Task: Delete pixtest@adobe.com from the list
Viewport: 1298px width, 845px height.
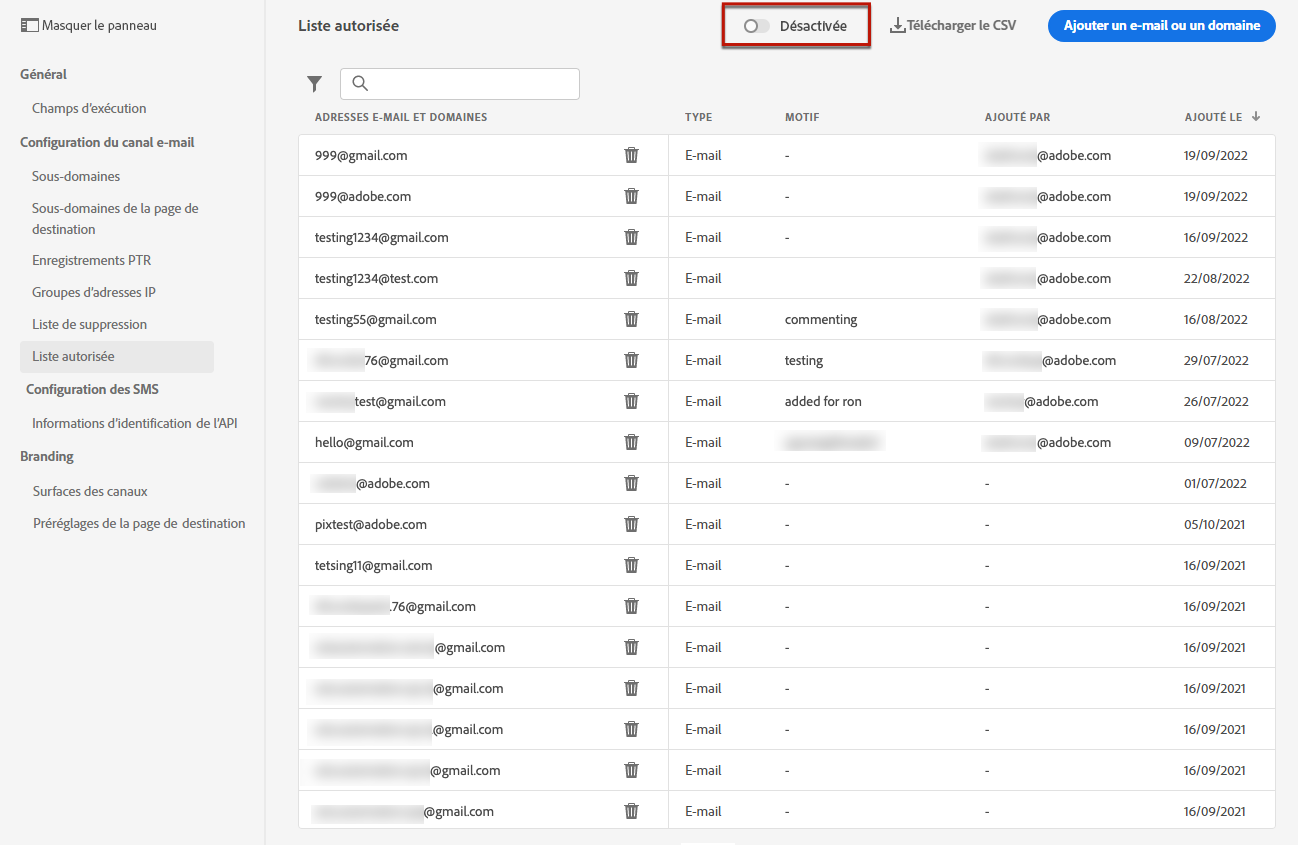Action: 631,524
